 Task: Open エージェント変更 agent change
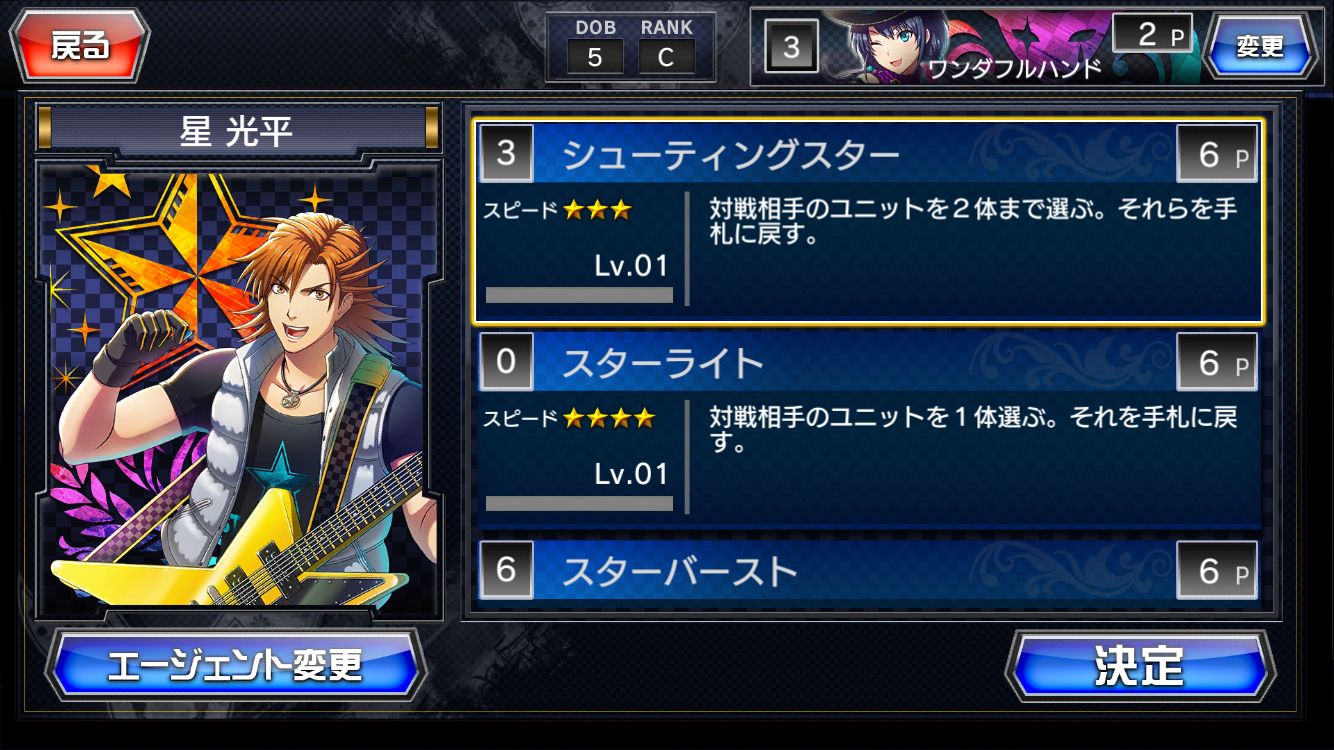(x=236, y=664)
